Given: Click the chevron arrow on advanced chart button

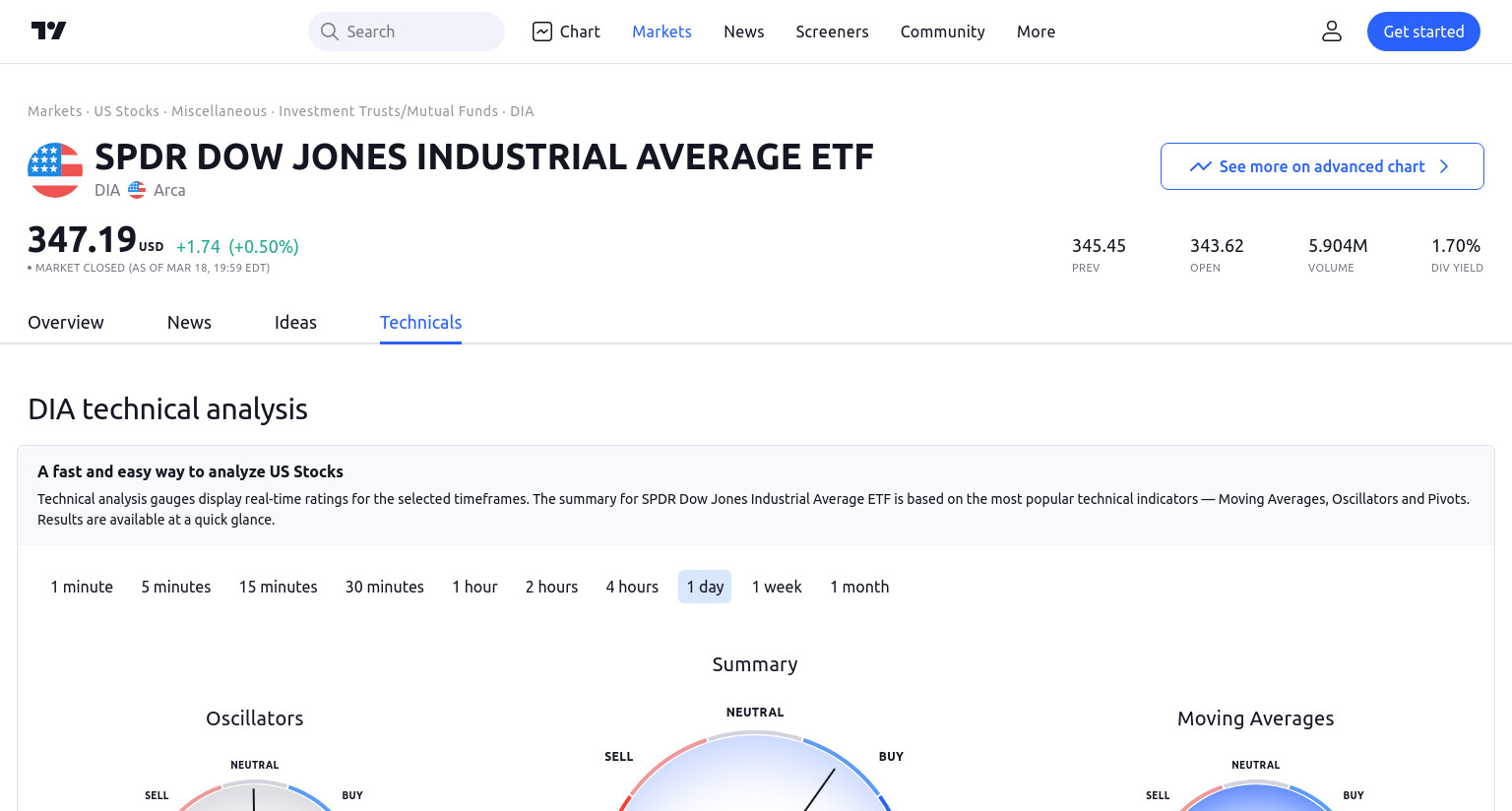Looking at the screenshot, I should click(x=1444, y=166).
